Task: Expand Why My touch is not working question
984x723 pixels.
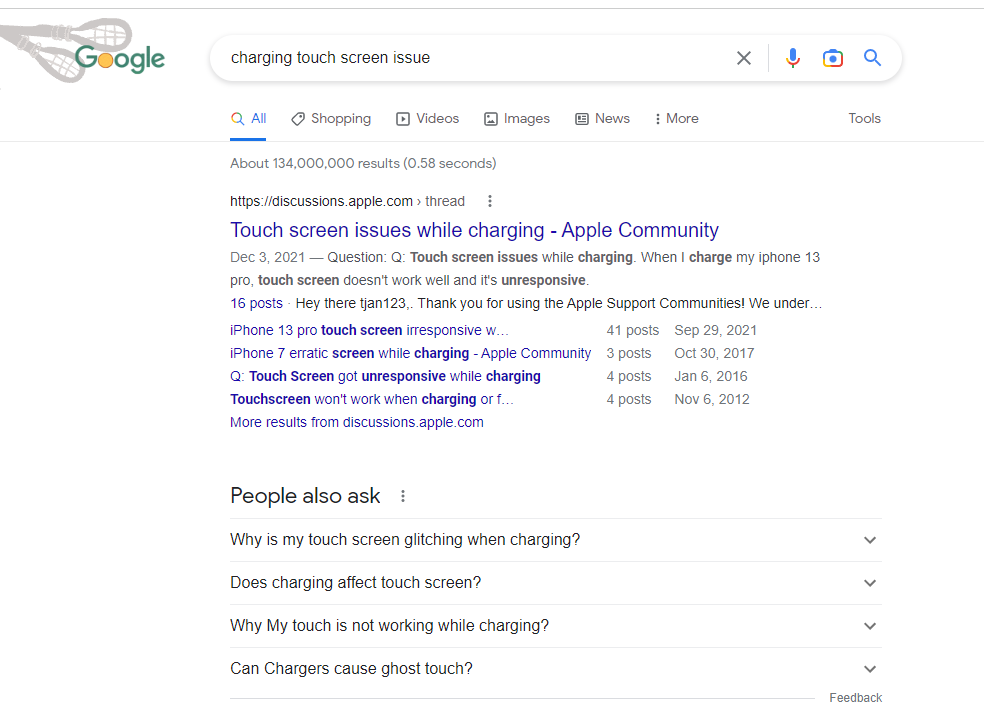Action: click(555, 626)
